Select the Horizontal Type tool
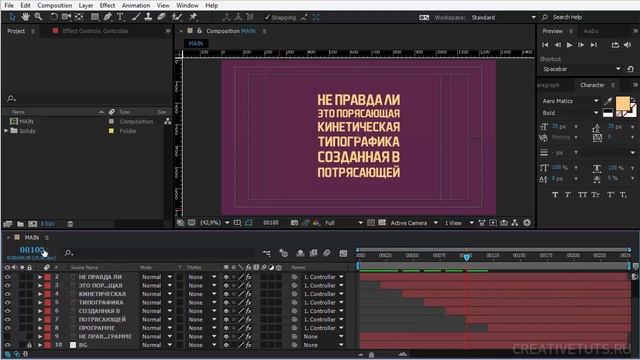 point(120,17)
